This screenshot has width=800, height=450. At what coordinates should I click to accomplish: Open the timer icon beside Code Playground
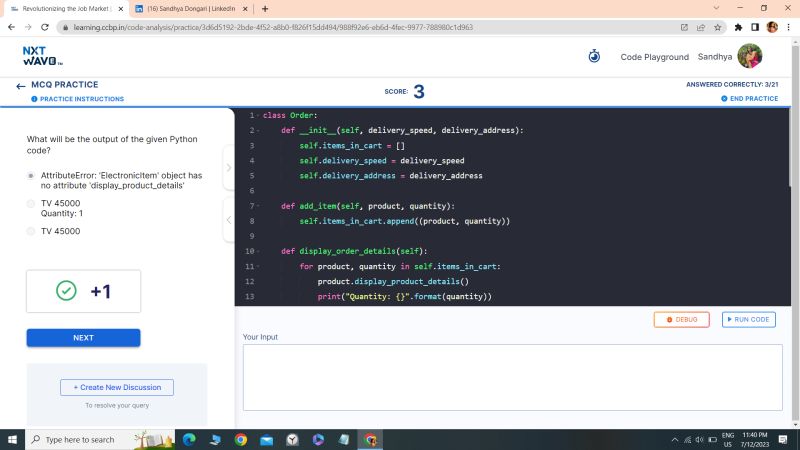(x=594, y=57)
